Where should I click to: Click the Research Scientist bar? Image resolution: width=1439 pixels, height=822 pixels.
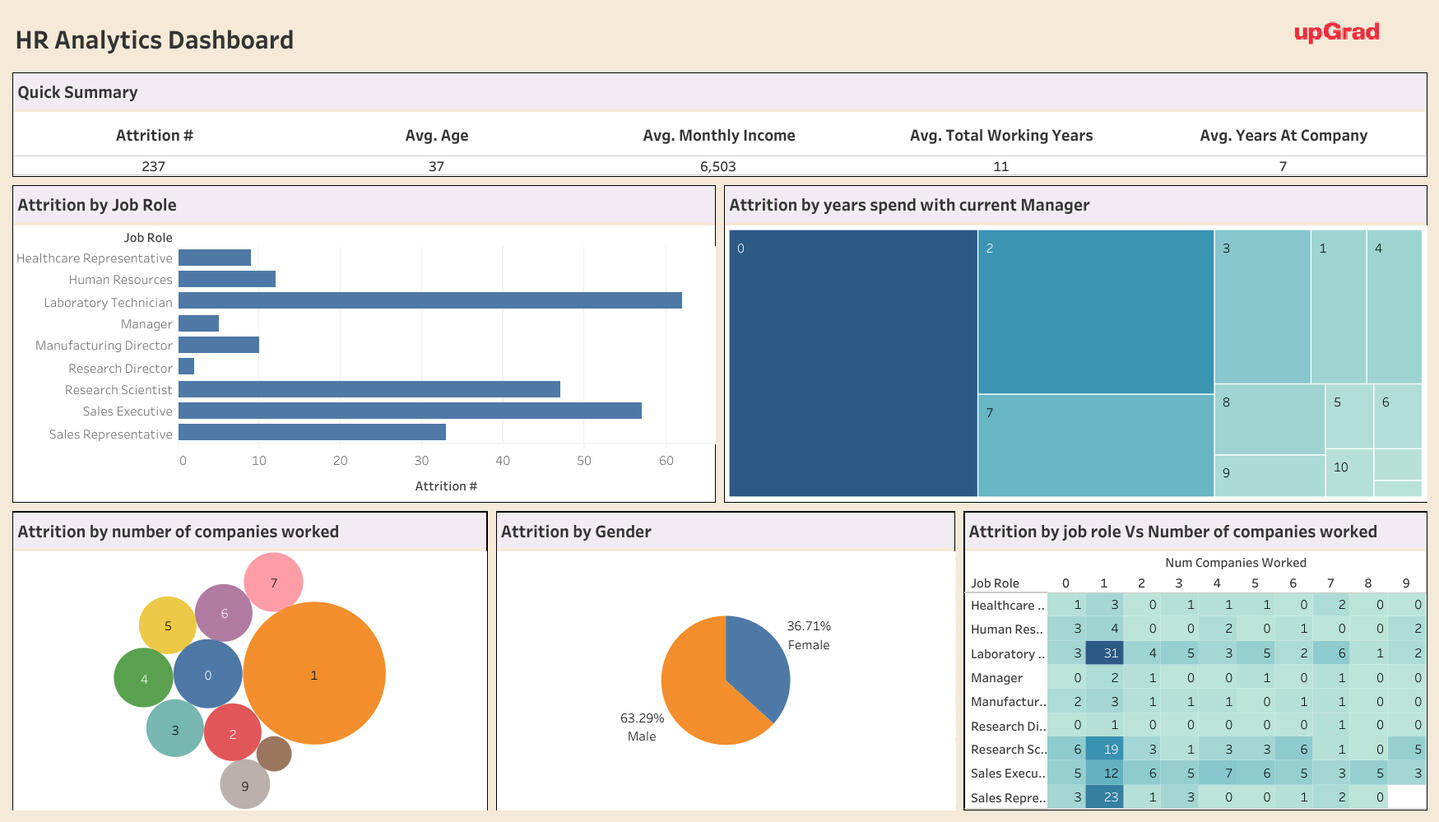[x=369, y=389]
